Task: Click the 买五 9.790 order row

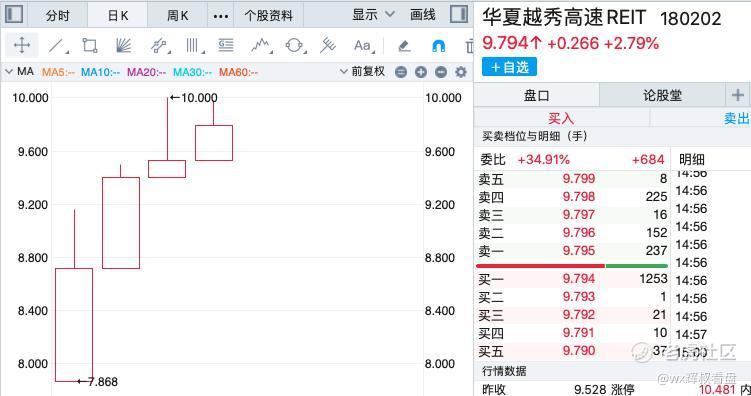Action: (x=572, y=351)
